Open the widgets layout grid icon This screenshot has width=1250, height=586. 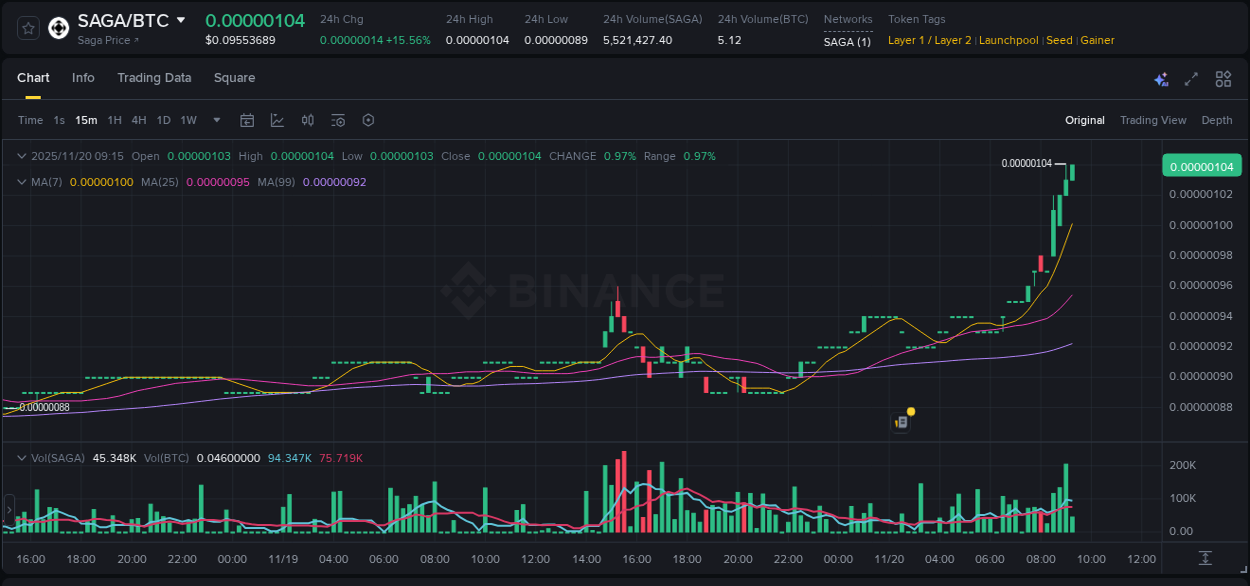(1223, 78)
